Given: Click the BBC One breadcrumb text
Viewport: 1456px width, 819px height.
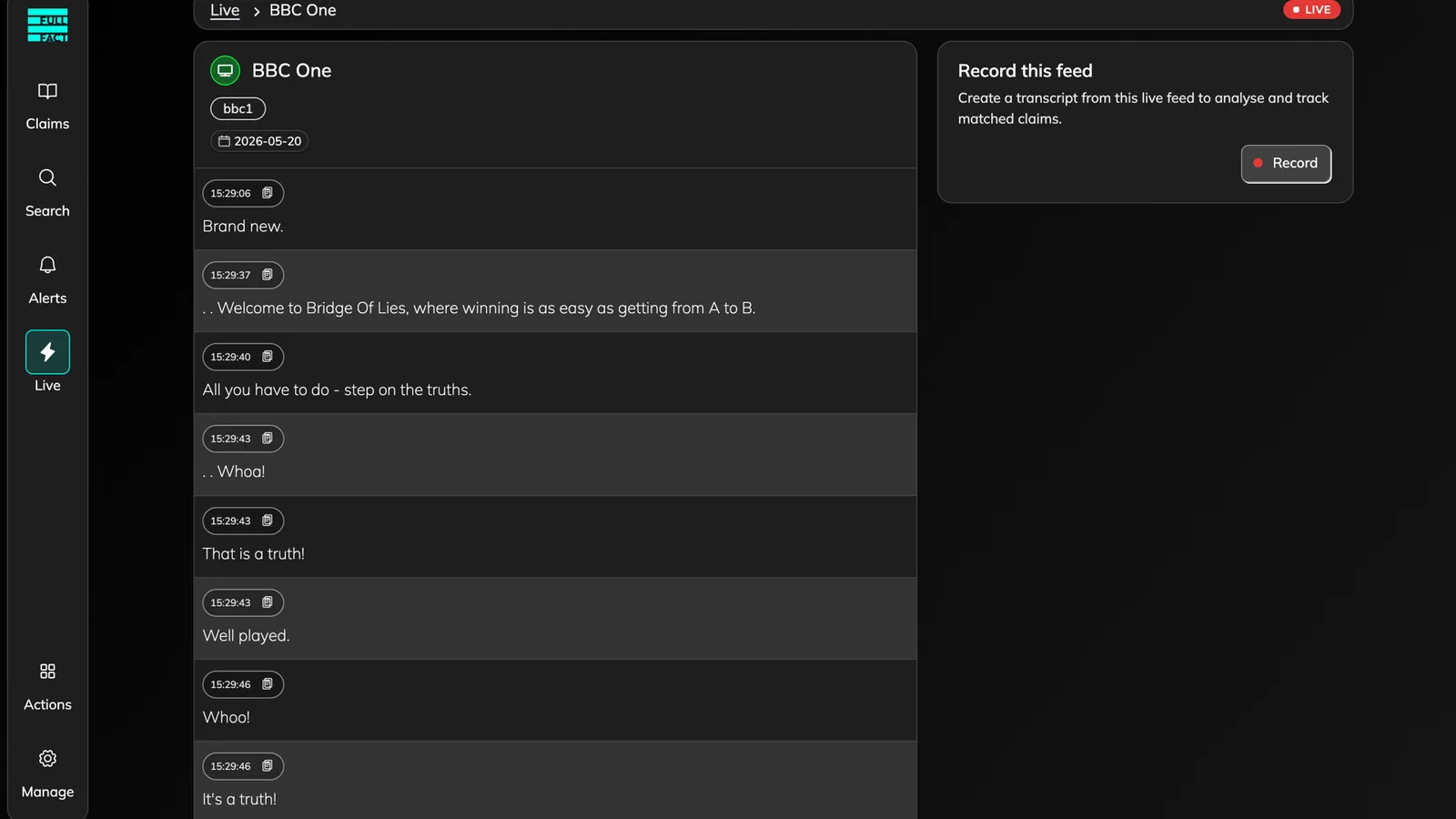Looking at the screenshot, I should [303, 10].
